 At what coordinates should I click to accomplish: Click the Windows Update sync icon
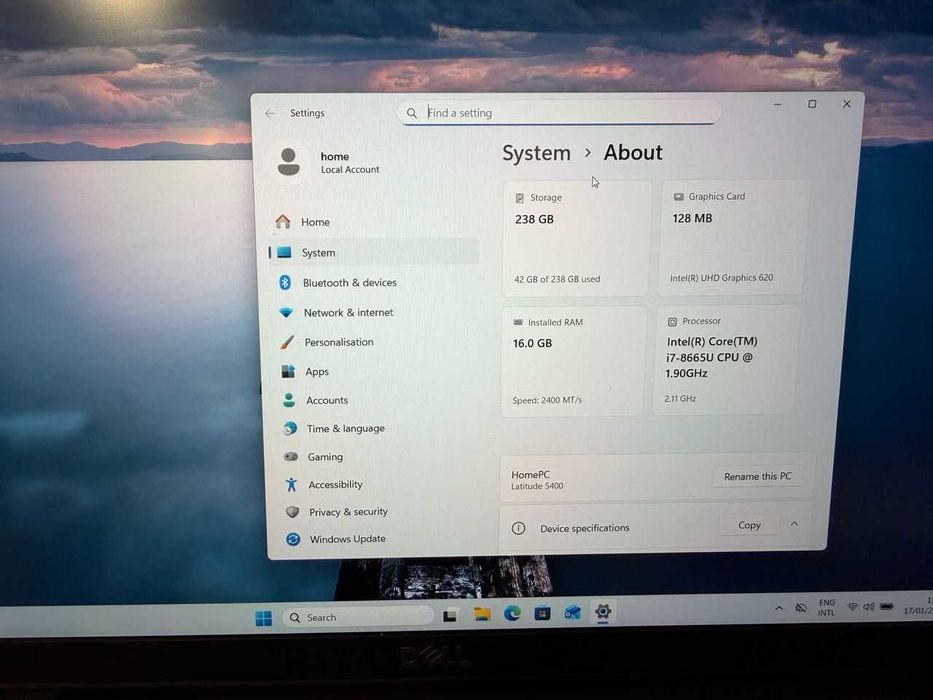(293, 539)
